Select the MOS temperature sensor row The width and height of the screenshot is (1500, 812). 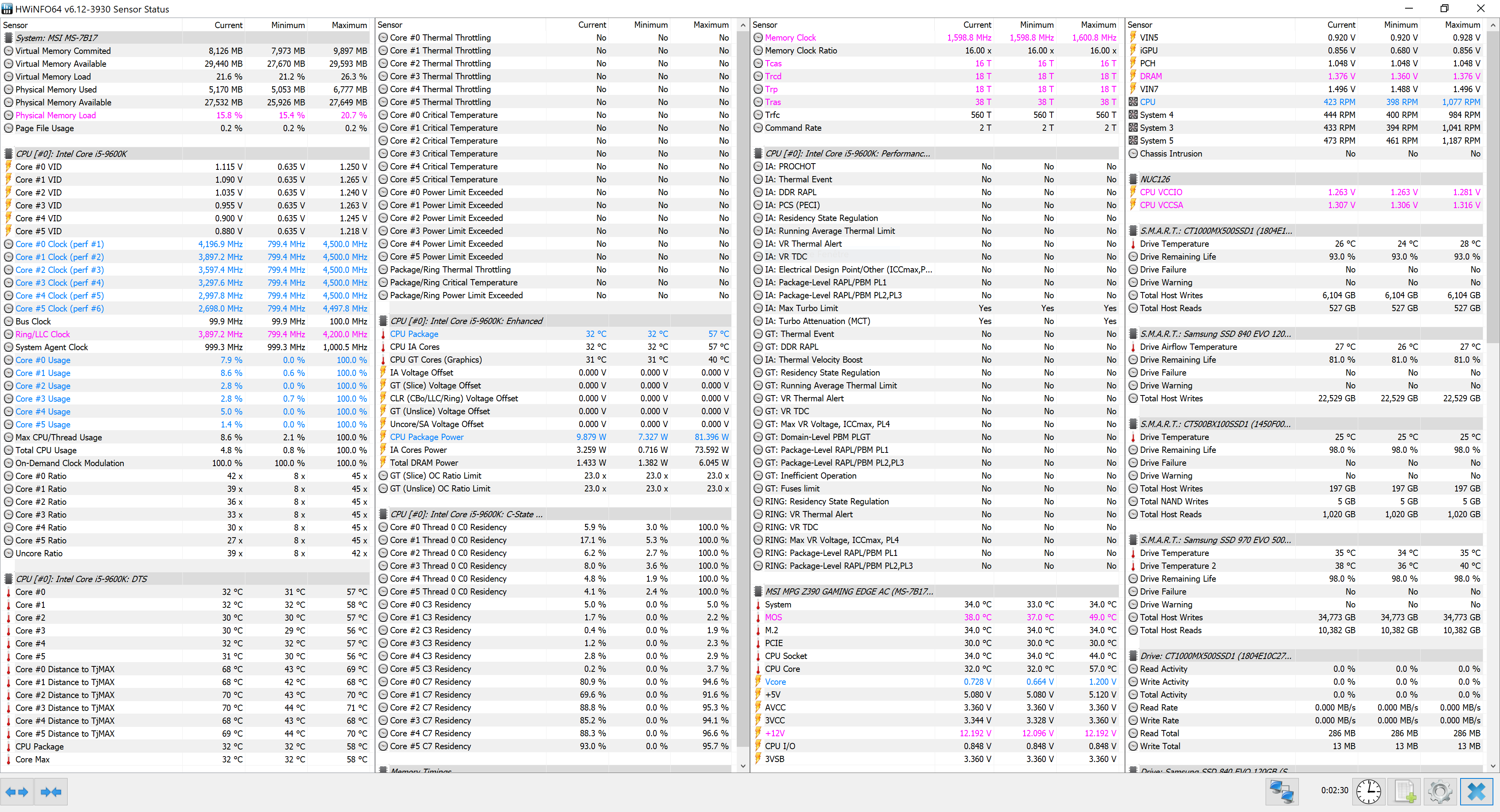tap(773, 617)
